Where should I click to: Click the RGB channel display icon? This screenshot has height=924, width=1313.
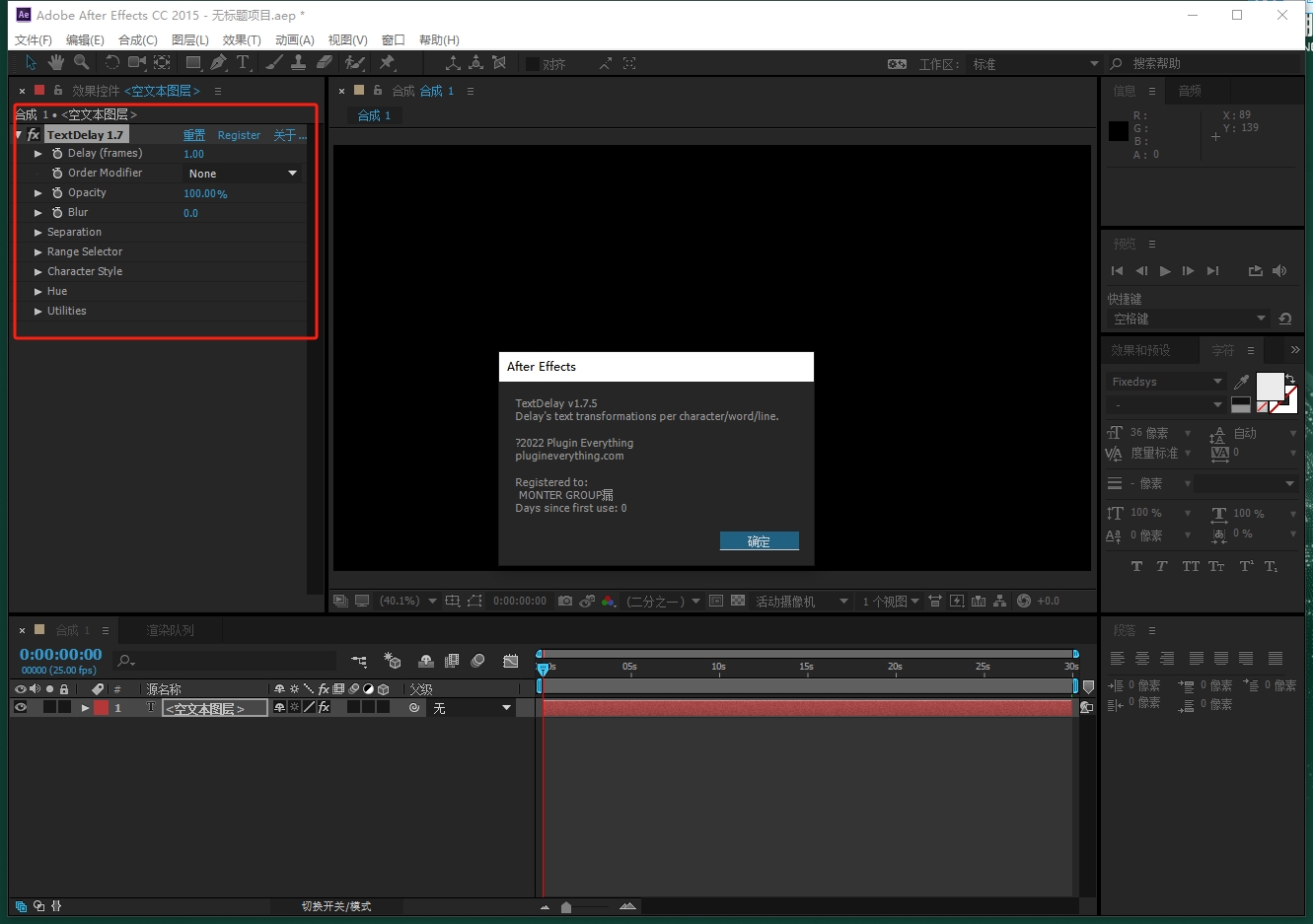[x=609, y=601]
